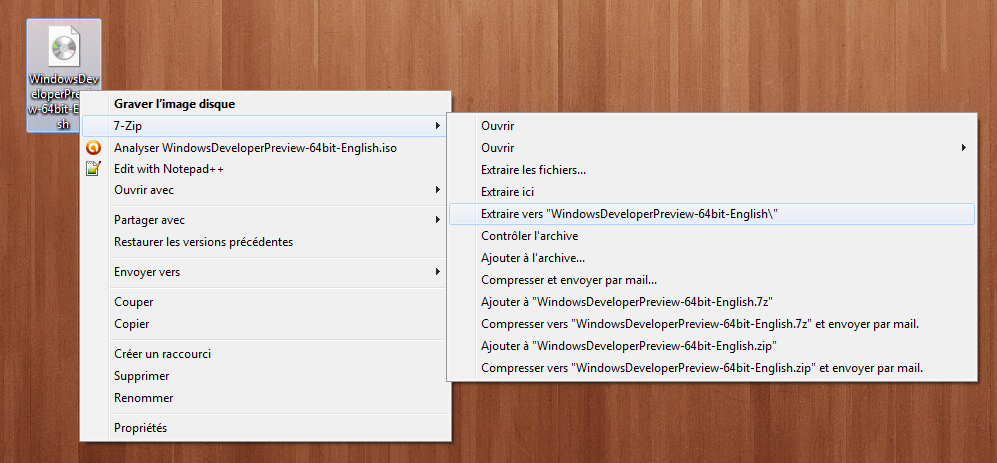The height and width of the screenshot is (463, 997).
Task: Select Compresser vers .7z et envoyer par mail
Action: click(700, 324)
